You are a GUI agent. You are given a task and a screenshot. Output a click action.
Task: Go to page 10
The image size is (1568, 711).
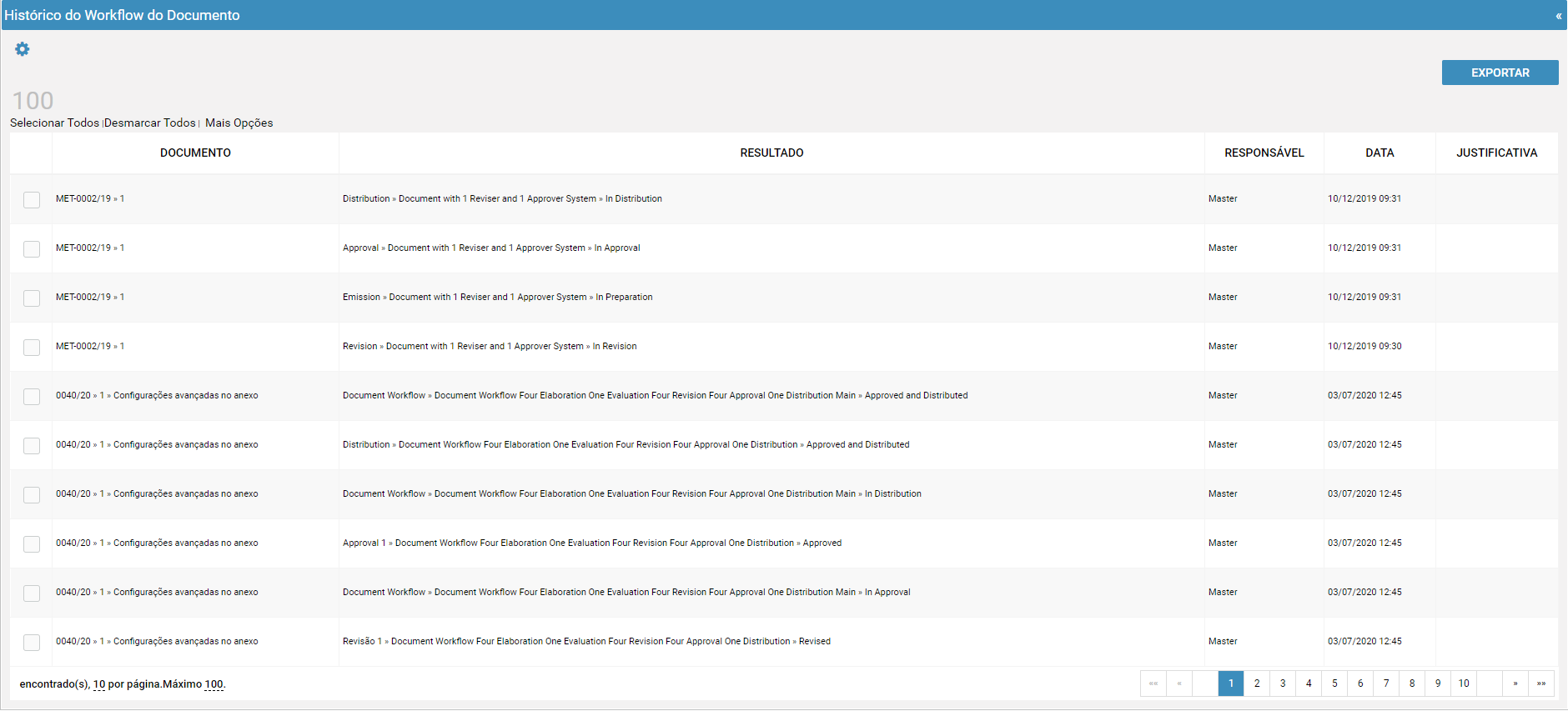pyautogui.click(x=1464, y=683)
